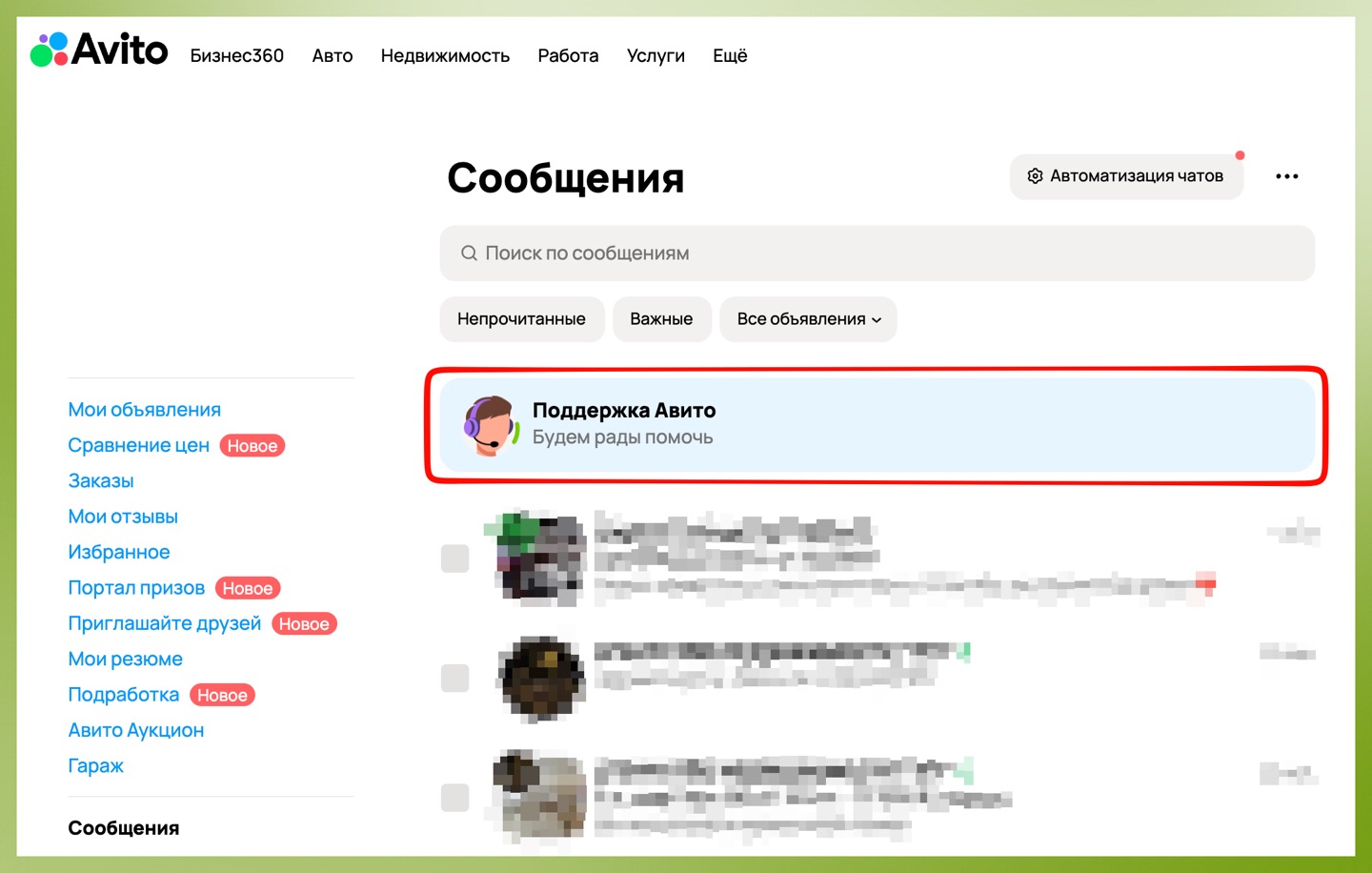Open the Бизнес360 section

pos(237,56)
